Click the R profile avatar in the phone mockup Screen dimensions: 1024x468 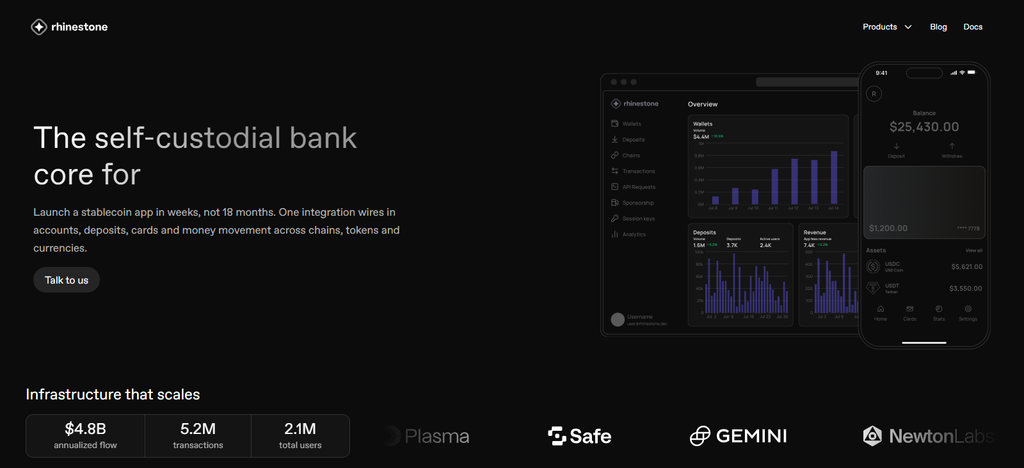coord(874,94)
